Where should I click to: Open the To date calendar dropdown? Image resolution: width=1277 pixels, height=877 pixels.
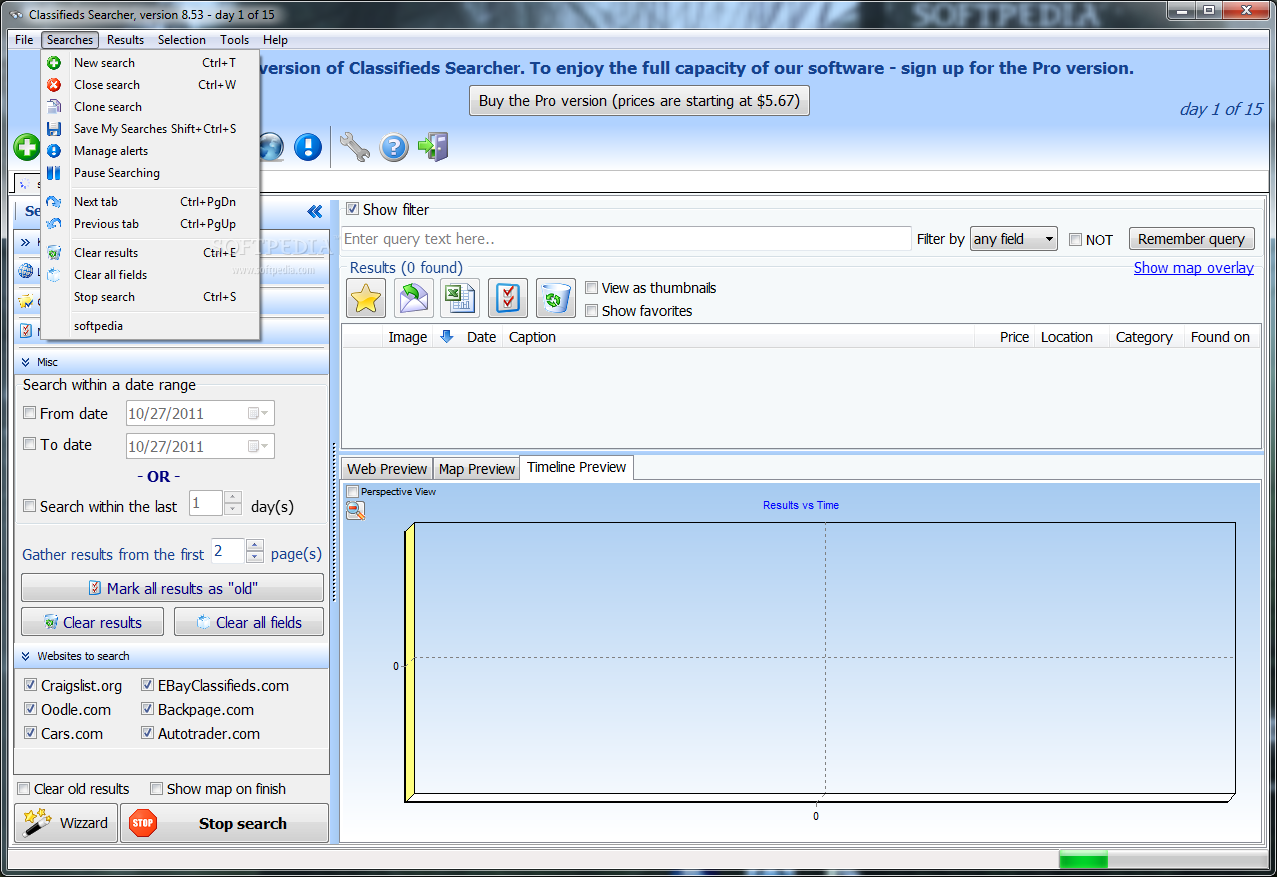click(259, 446)
